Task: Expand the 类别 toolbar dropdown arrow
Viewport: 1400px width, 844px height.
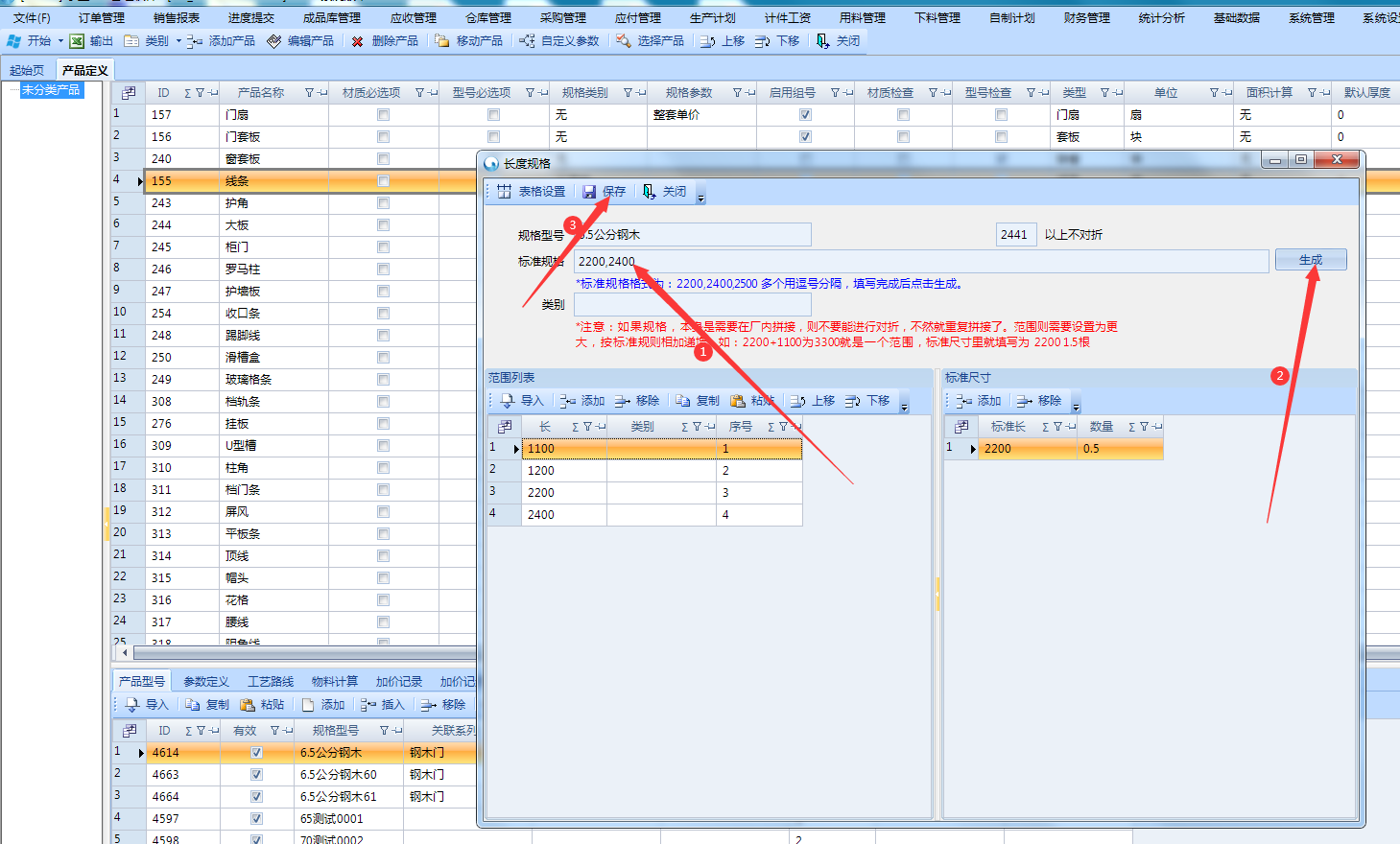Action: click(x=178, y=41)
